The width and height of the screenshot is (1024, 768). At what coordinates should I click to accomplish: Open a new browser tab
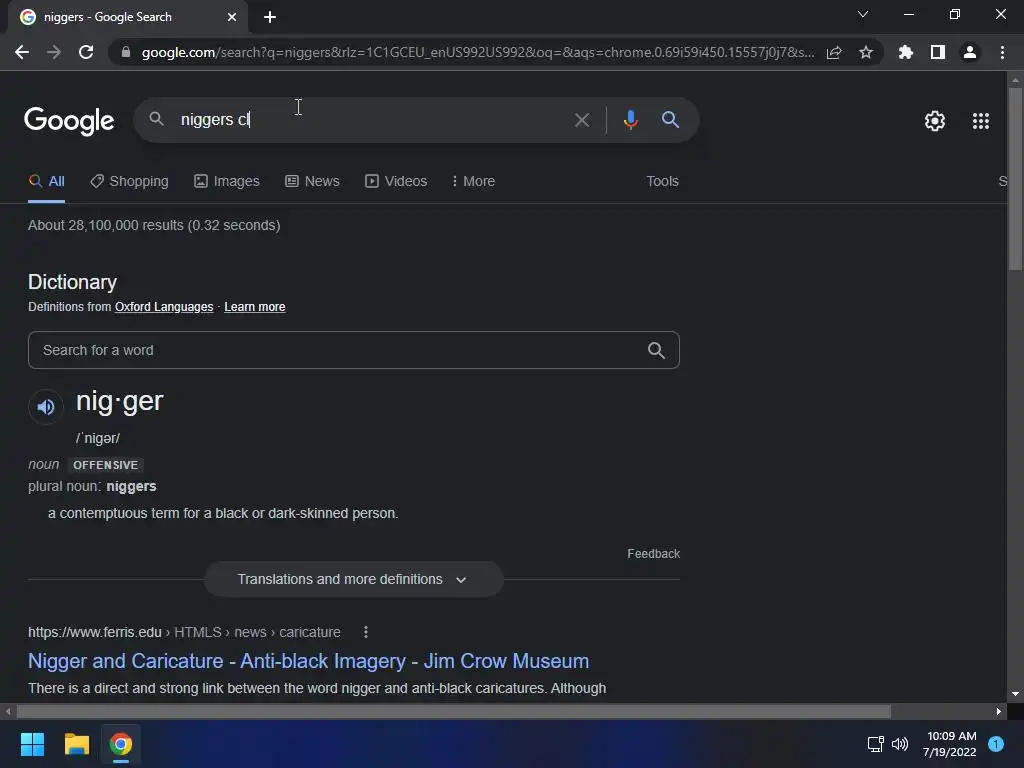270,17
